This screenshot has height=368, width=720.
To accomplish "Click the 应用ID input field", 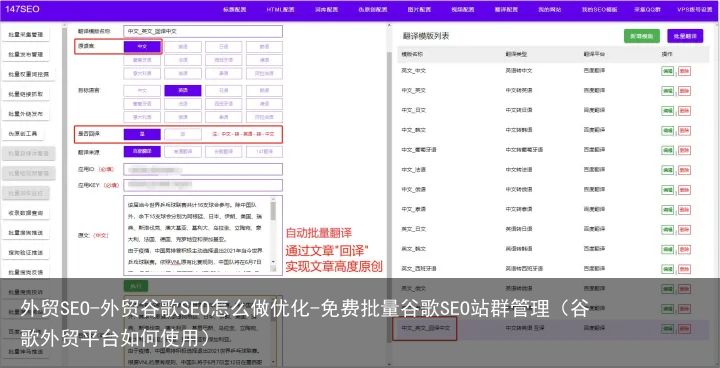I will 203,169.
